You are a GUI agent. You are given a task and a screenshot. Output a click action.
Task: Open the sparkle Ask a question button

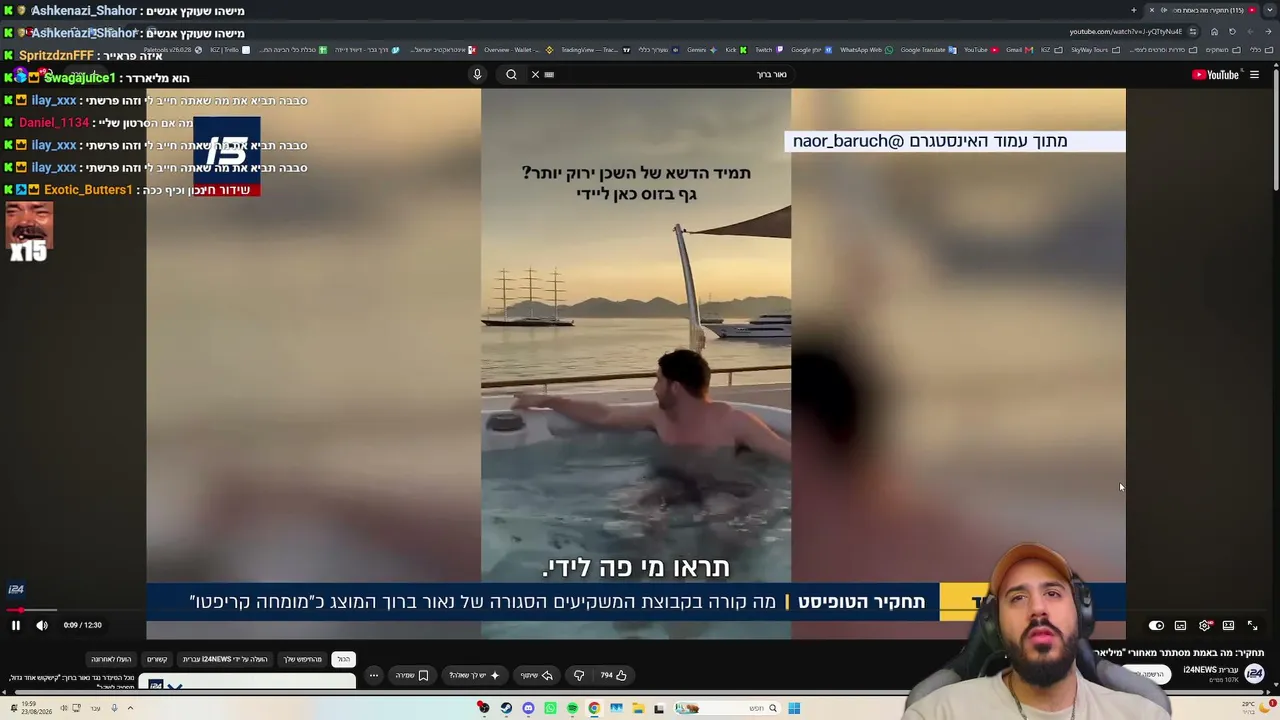[475, 675]
